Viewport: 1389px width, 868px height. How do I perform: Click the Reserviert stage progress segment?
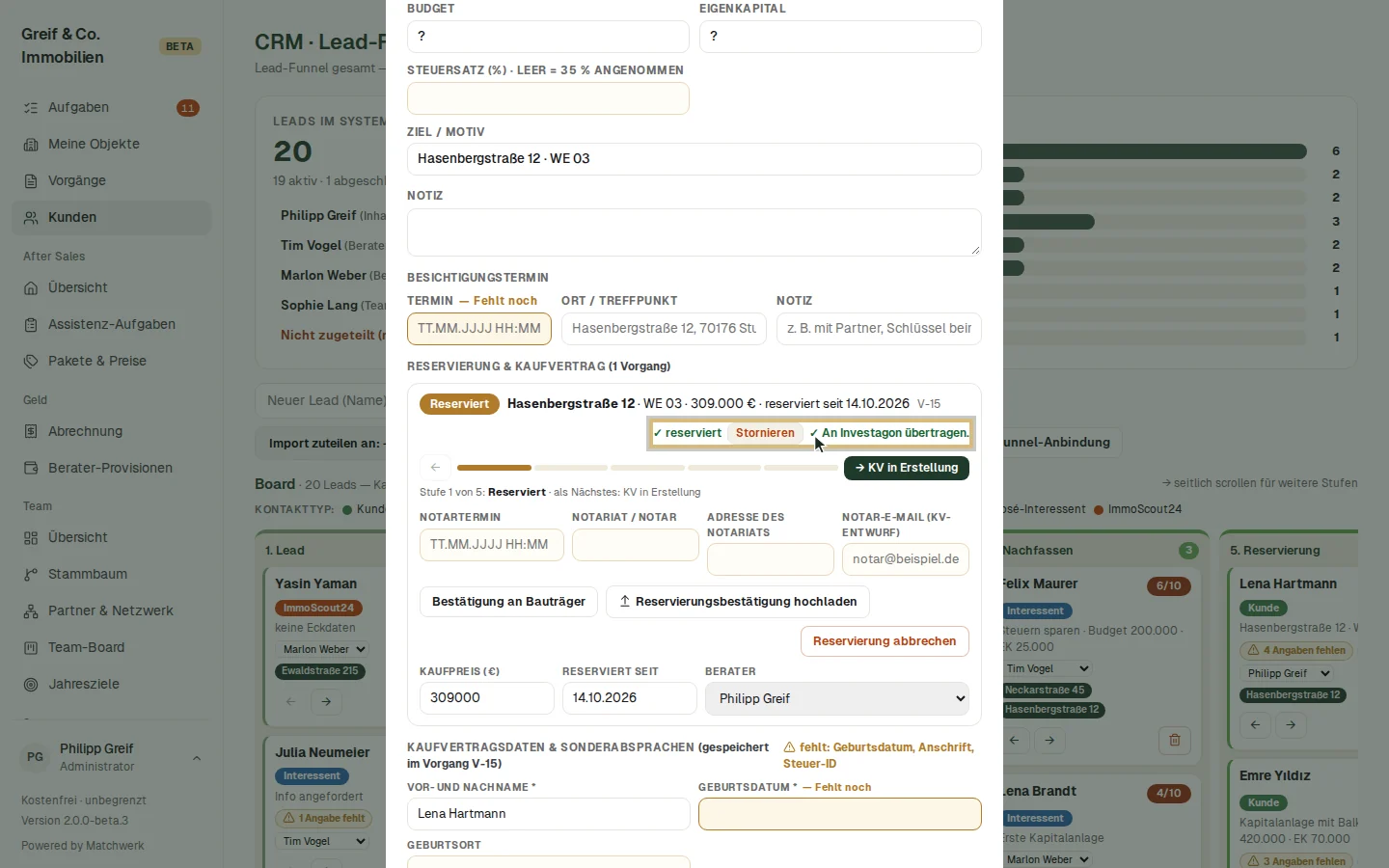494,468
